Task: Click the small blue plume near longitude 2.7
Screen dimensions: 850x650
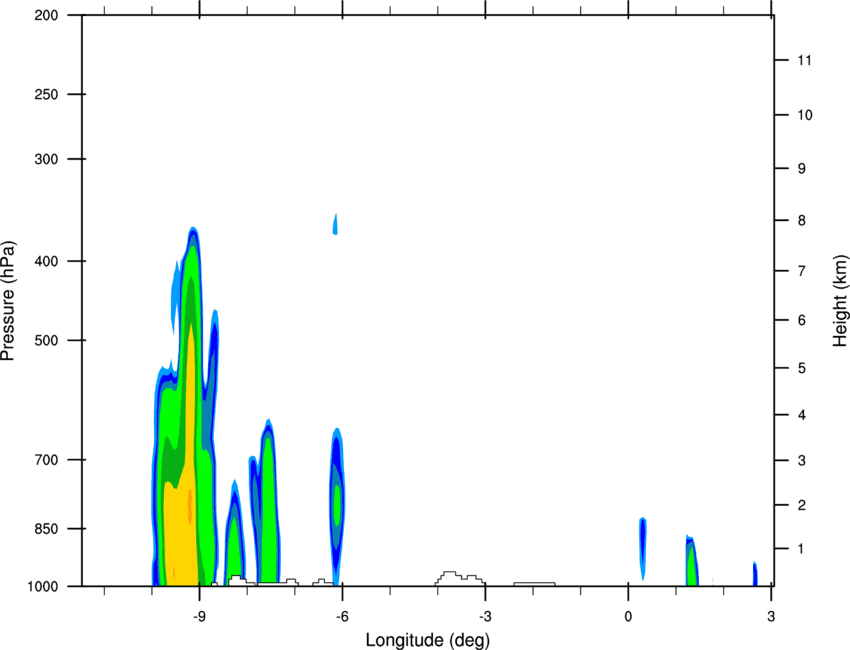Action: [x=755, y=574]
